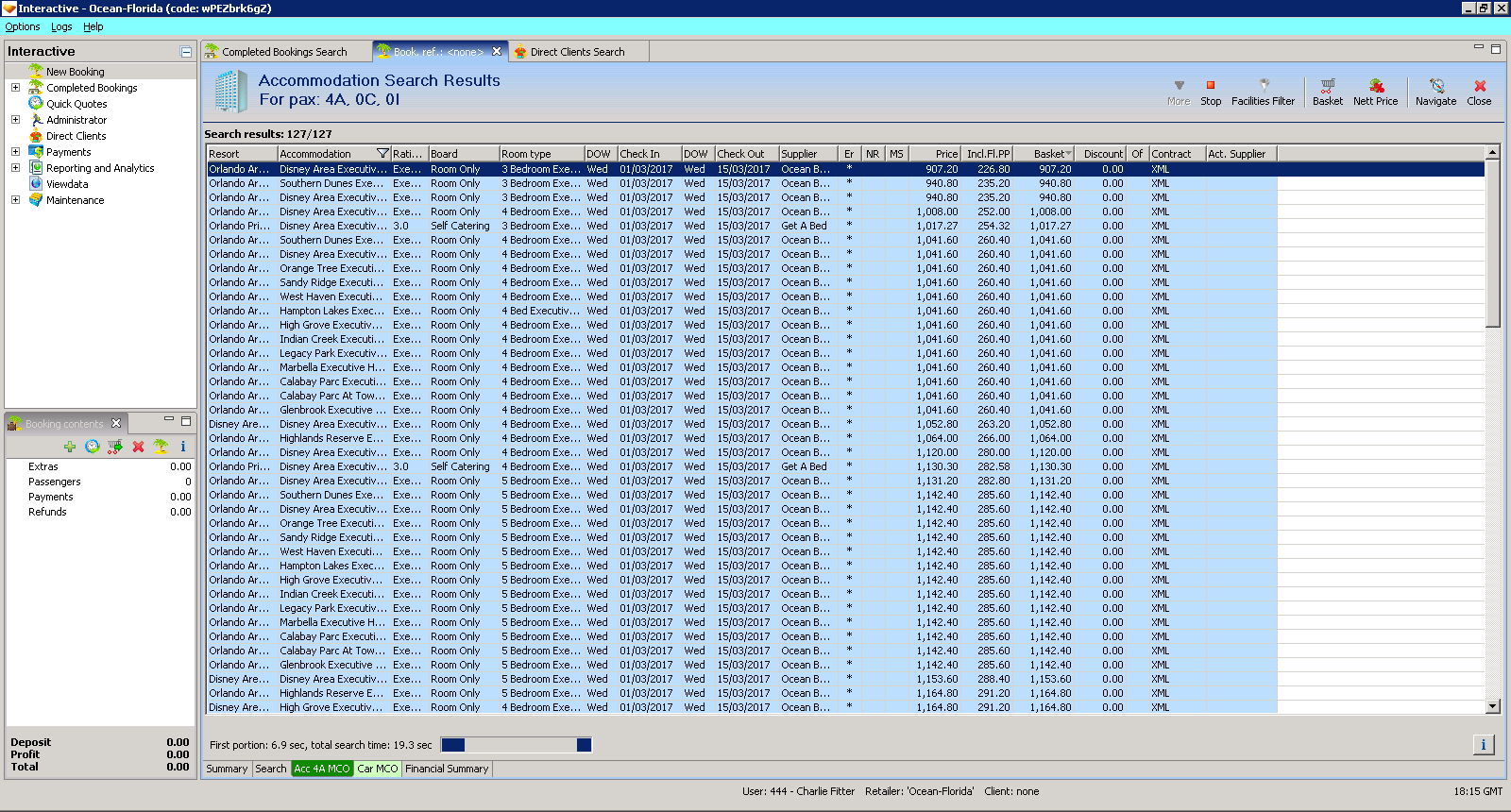Expand the Payments tree node
The height and width of the screenshot is (812, 1511).
15,152
